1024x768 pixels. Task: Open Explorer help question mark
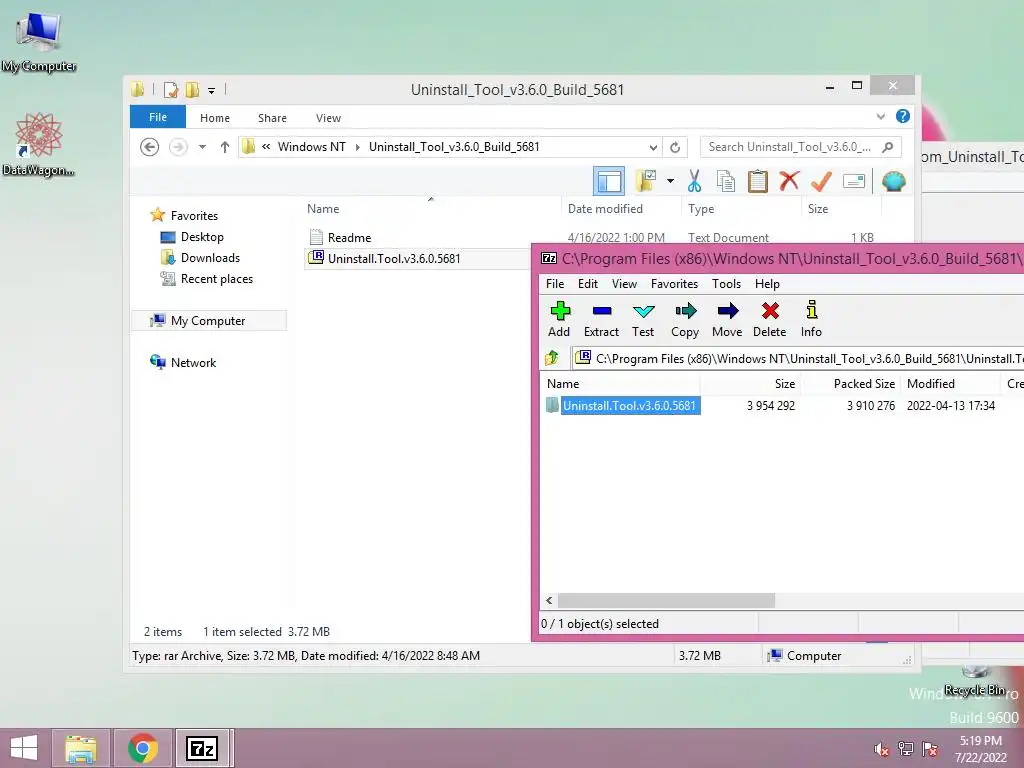point(903,116)
